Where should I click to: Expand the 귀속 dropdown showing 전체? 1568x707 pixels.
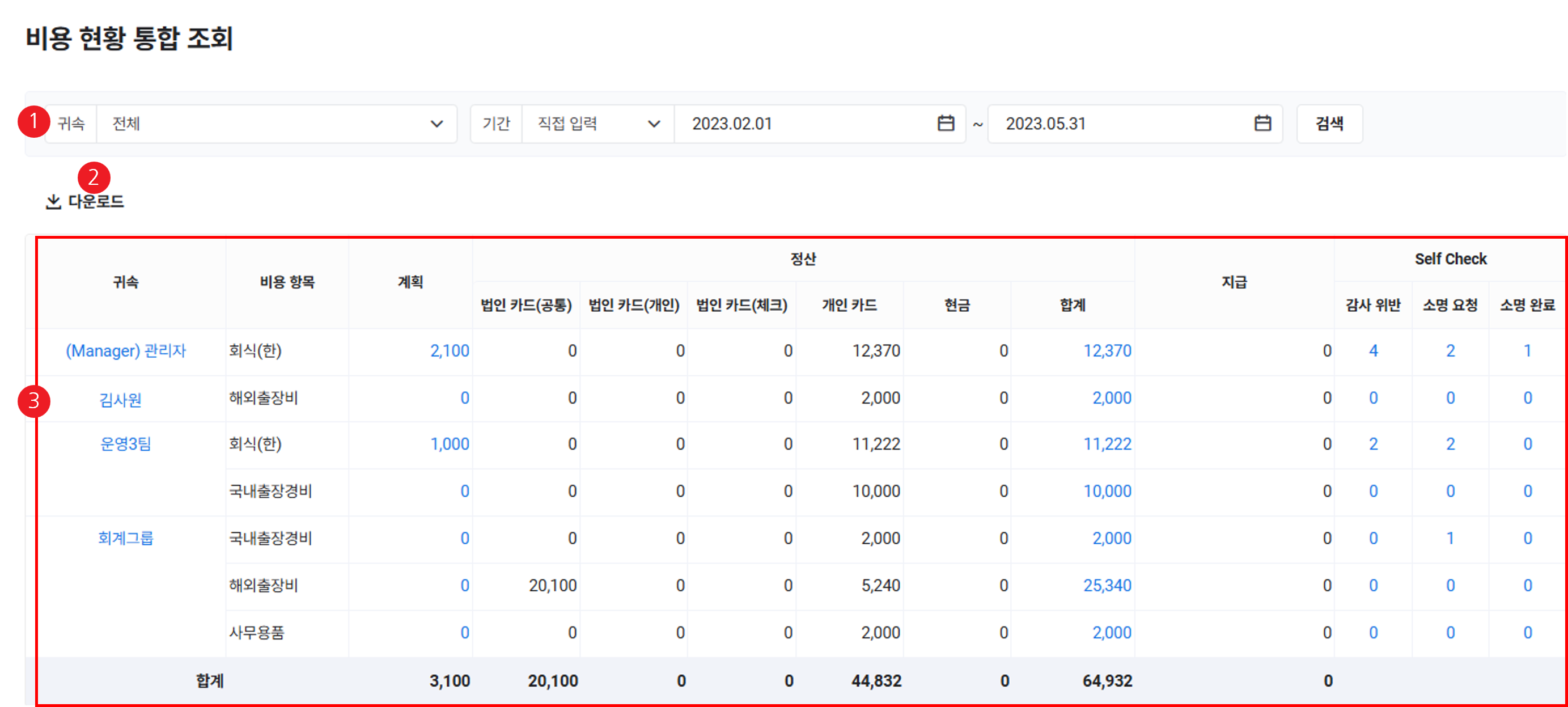(x=276, y=124)
